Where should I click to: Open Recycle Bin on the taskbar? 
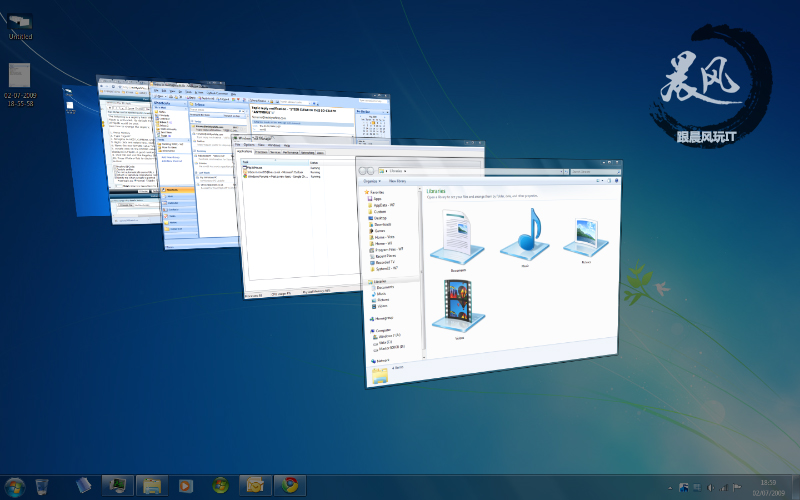click(42, 486)
